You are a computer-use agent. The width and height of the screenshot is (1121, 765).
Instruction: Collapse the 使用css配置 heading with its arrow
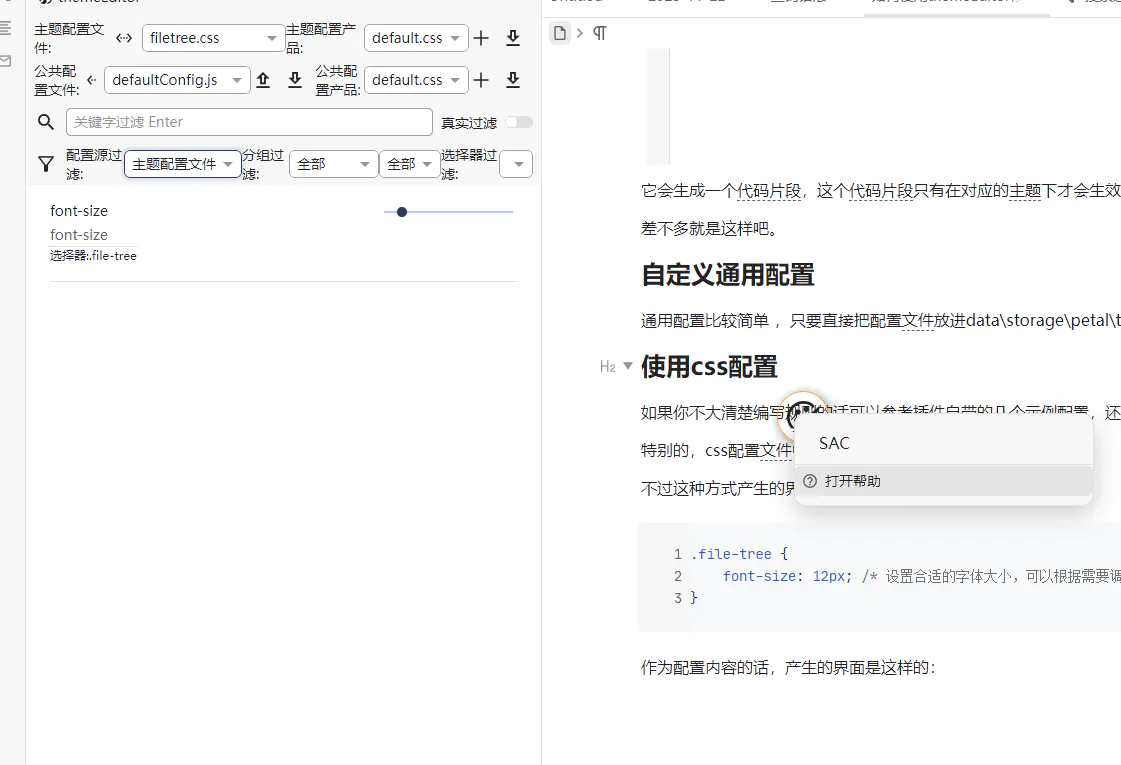click(628, 366)
